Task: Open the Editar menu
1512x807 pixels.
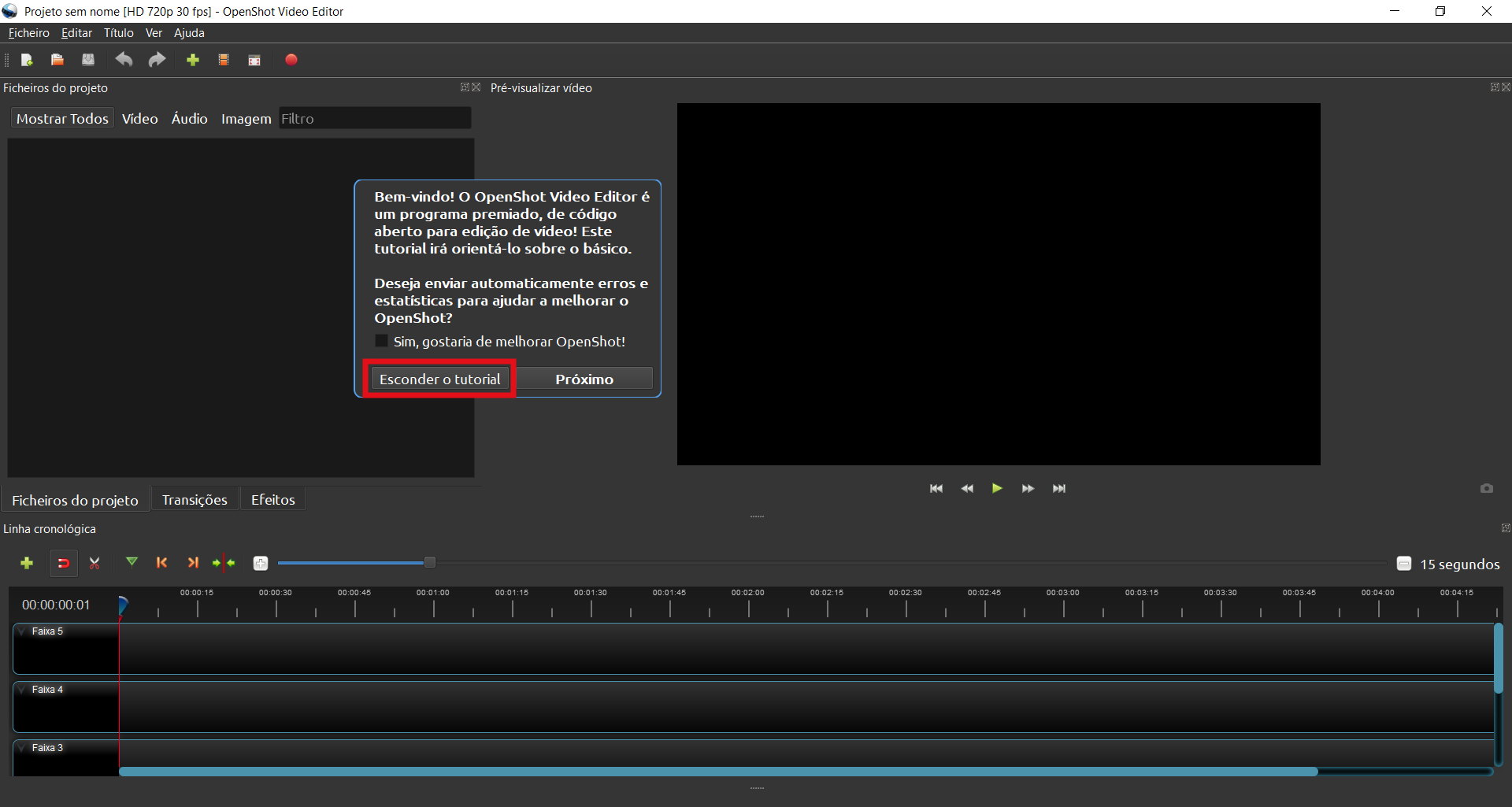Action: tap(76, 33)
